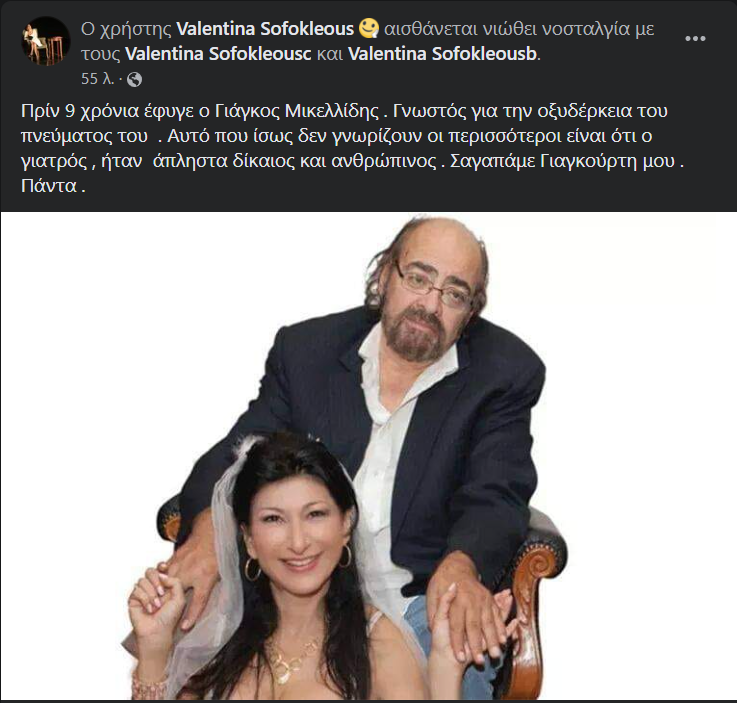Click the phrase Σαγαπάμε Γιαγκούρτη μου
This screenshot has height=703, width=737.
563,161
